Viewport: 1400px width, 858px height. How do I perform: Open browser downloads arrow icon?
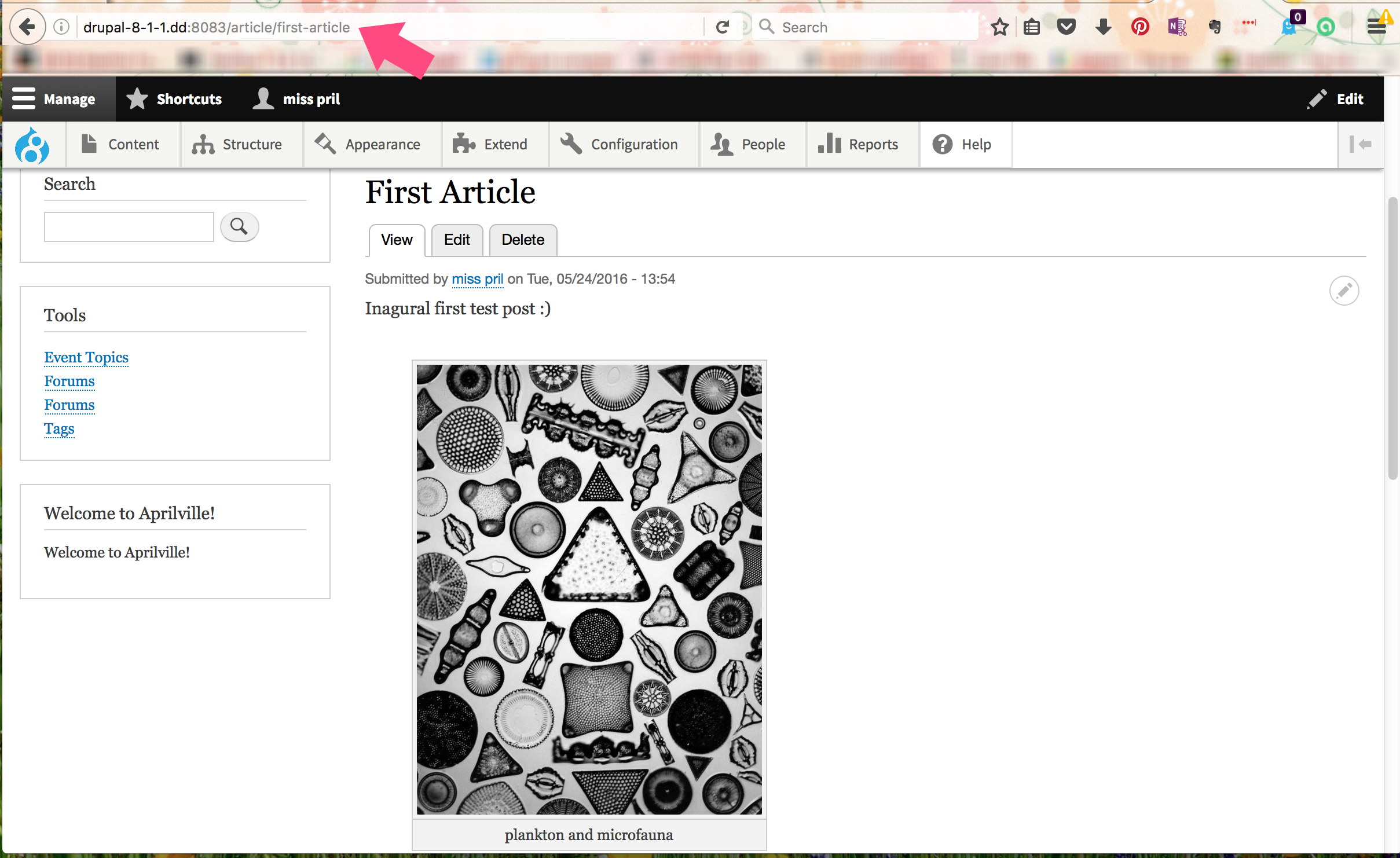(x=1103, y=27)
